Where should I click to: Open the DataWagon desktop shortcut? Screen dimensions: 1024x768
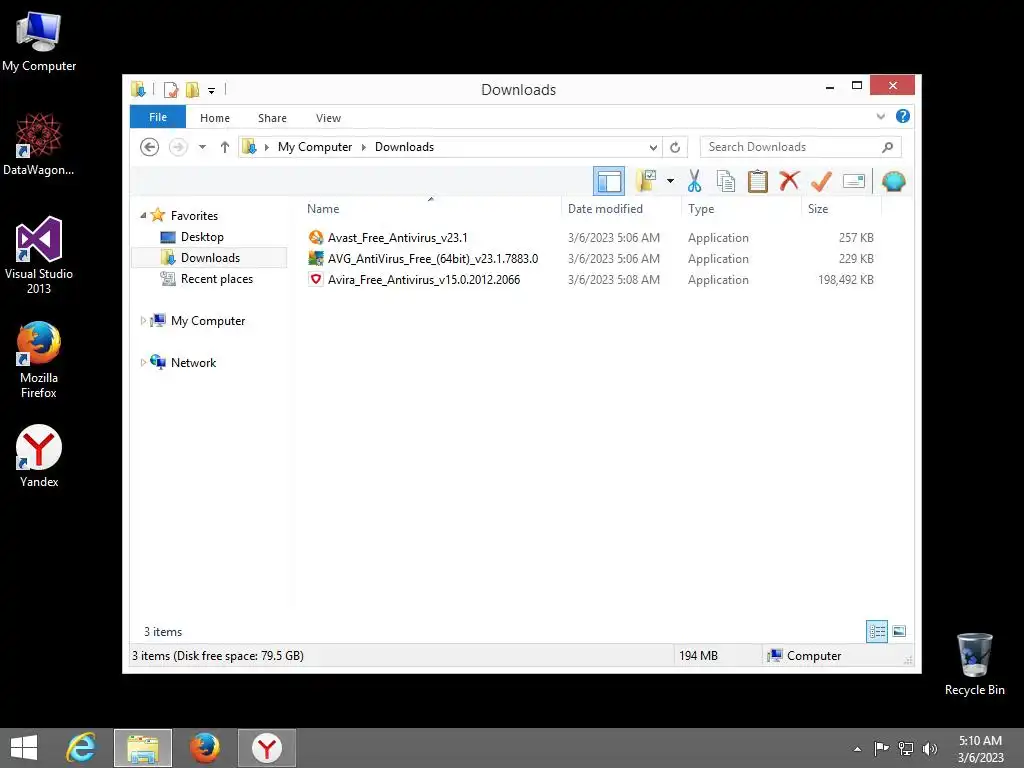pos(39,144)
